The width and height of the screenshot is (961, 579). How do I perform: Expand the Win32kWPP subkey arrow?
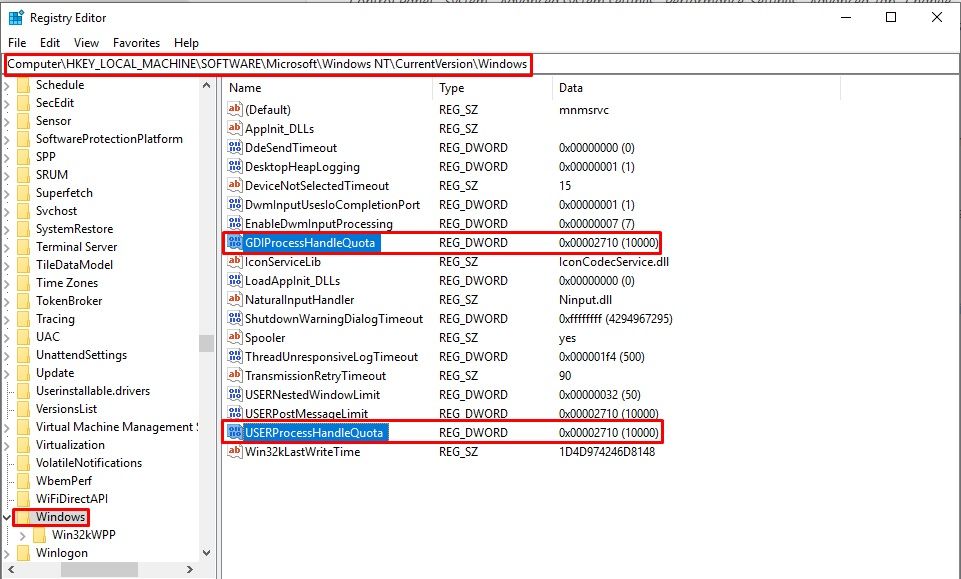click(24, 535)
